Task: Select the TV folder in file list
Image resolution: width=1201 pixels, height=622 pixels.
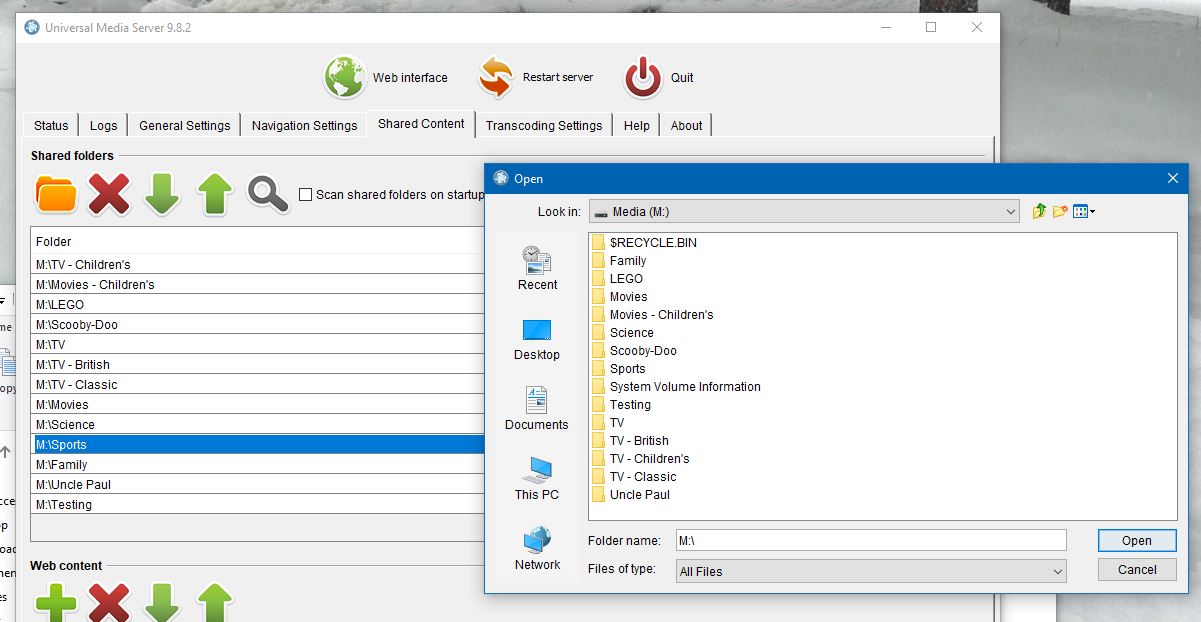Action: 608,423
